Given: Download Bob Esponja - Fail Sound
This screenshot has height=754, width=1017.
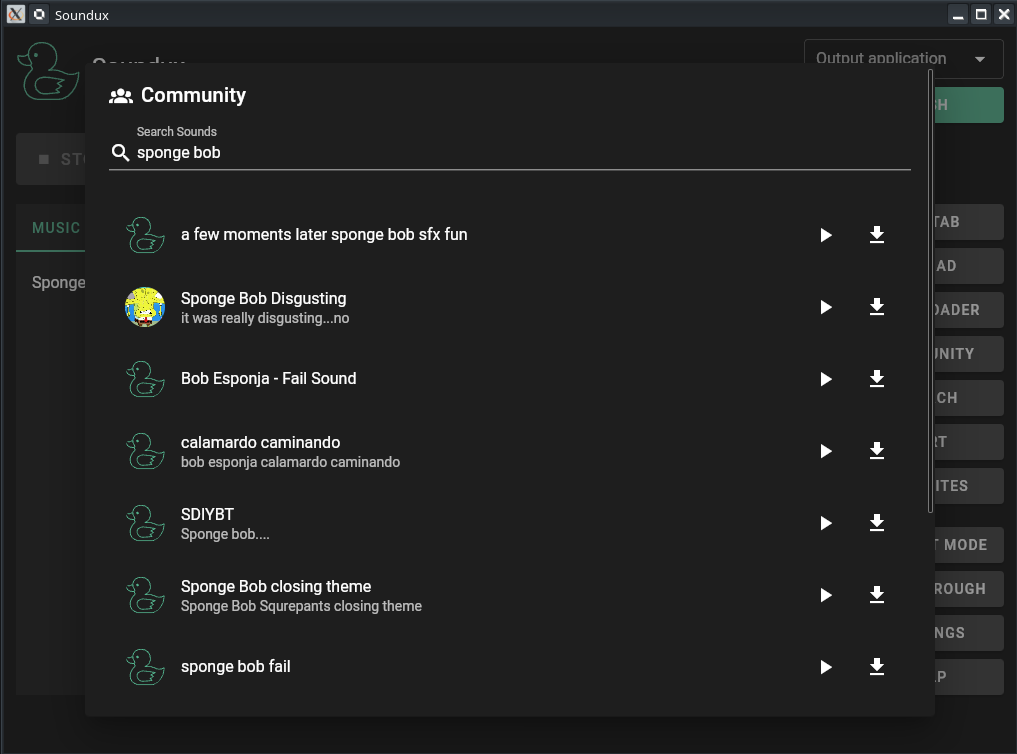Looking at the screenshot, I should coord(877,379).
